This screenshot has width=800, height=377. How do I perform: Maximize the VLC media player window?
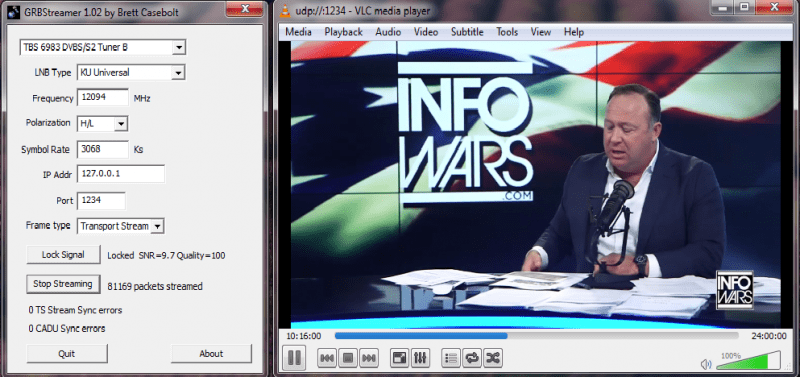[x=744, y=8]
